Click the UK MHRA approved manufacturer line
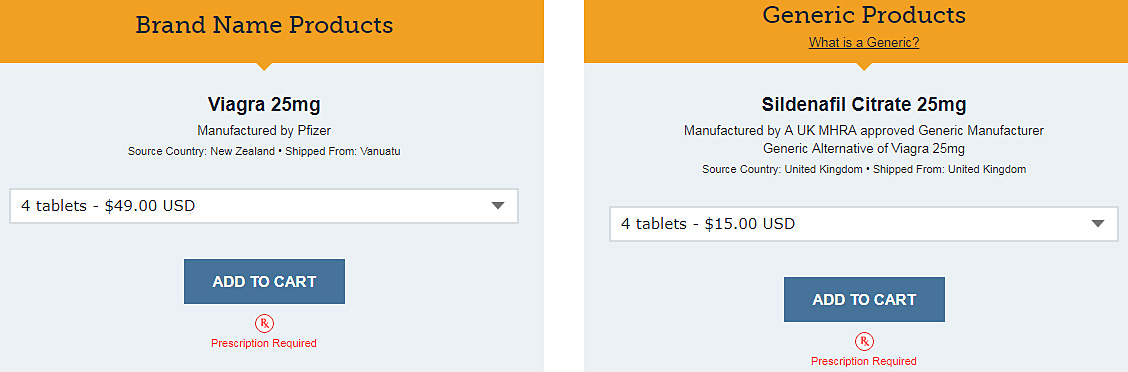The width and height of the screenshot is (1128, 372). pyautogui.click(x=864, y=131)
